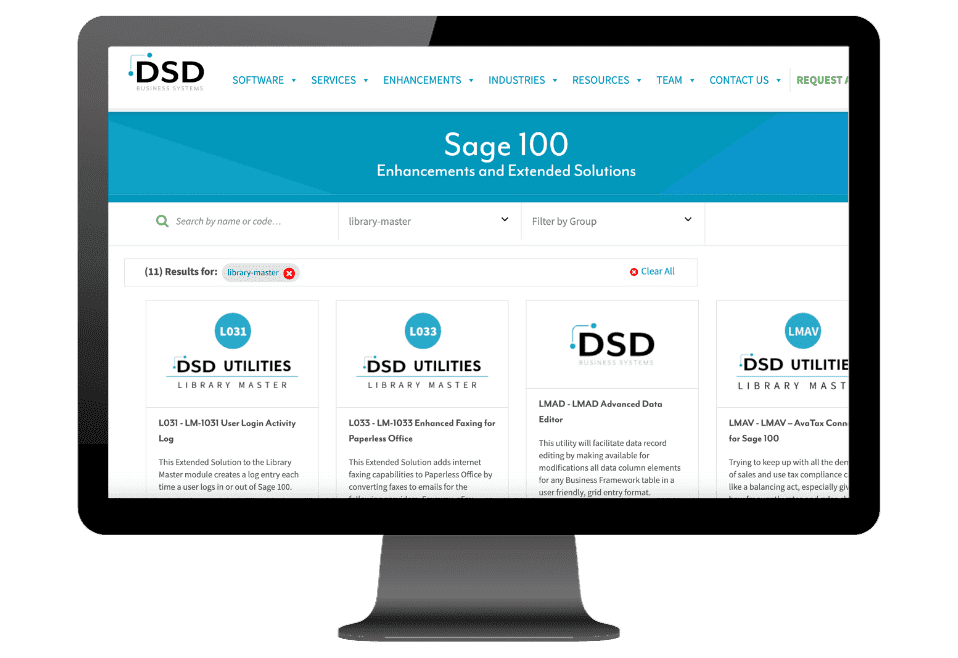Viewport: 958px width, 658px height.
Task: Click the LMAV blue circle badge
Action: point(803,331)
